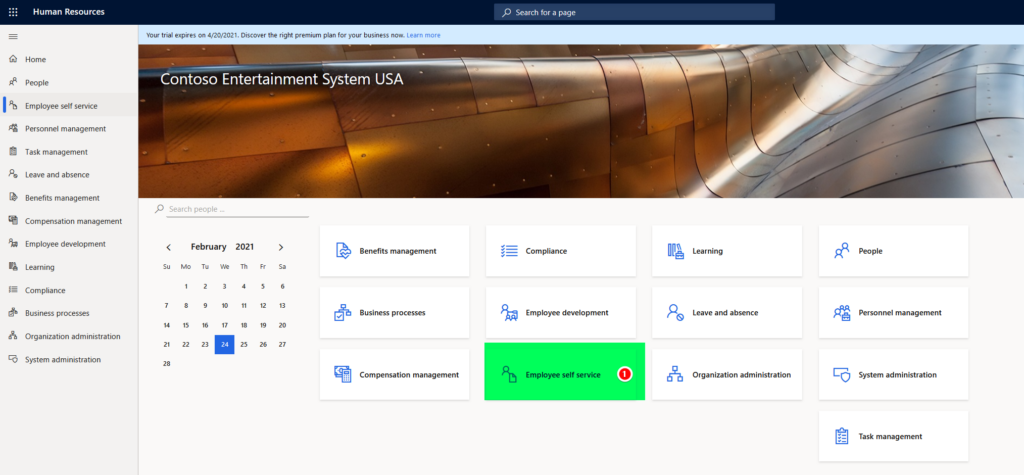Click the Search for a page box
Viewport: 1024px width, 475px height.
click(634, 12)
